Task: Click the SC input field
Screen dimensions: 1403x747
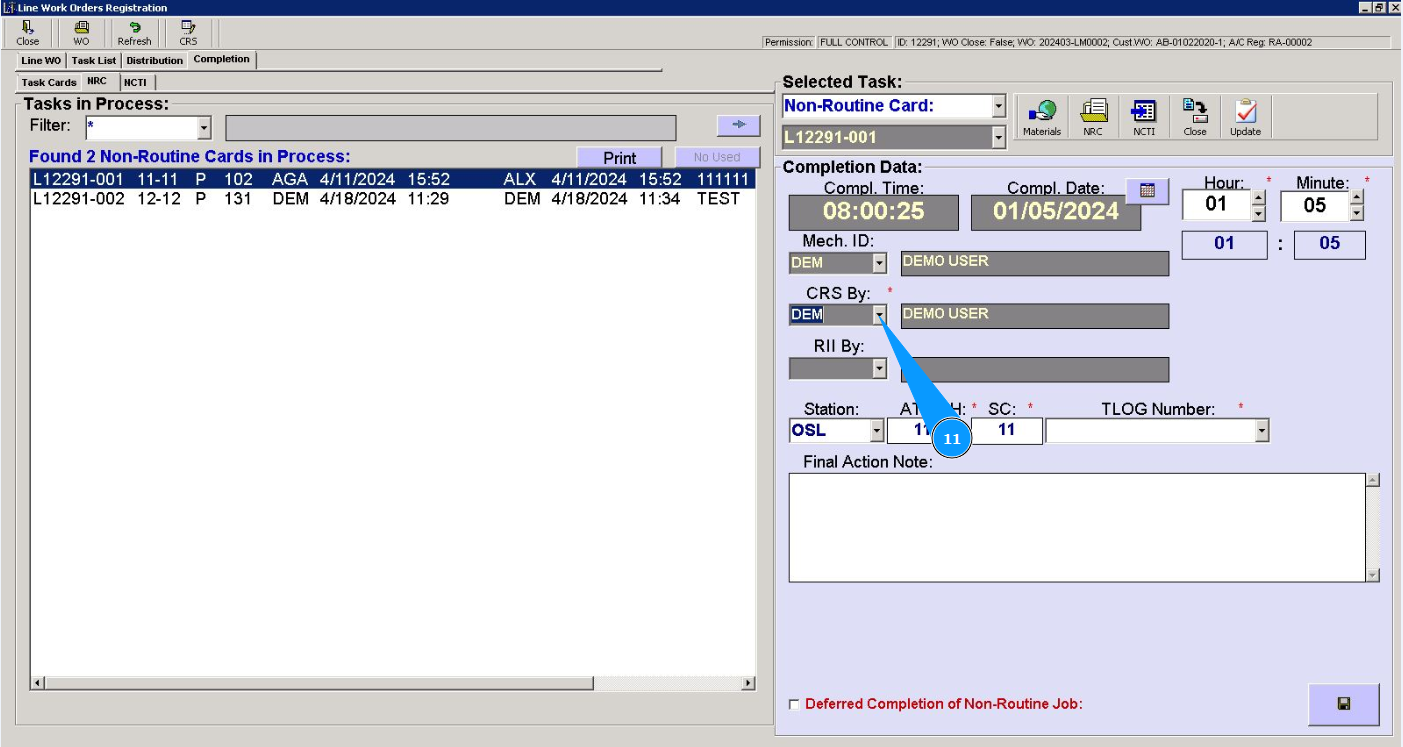Action: 1007,431
